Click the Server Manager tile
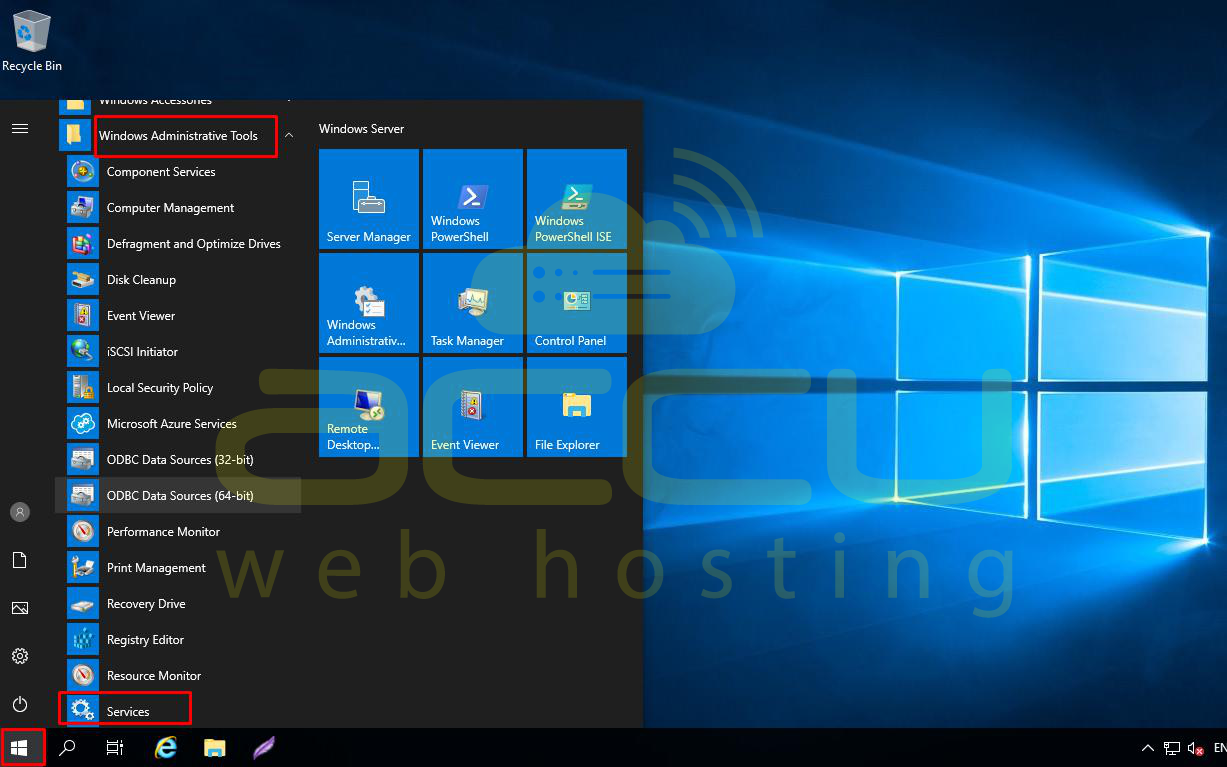The width and height of the screenshot is (1227, 767). [x=369, y=199]
